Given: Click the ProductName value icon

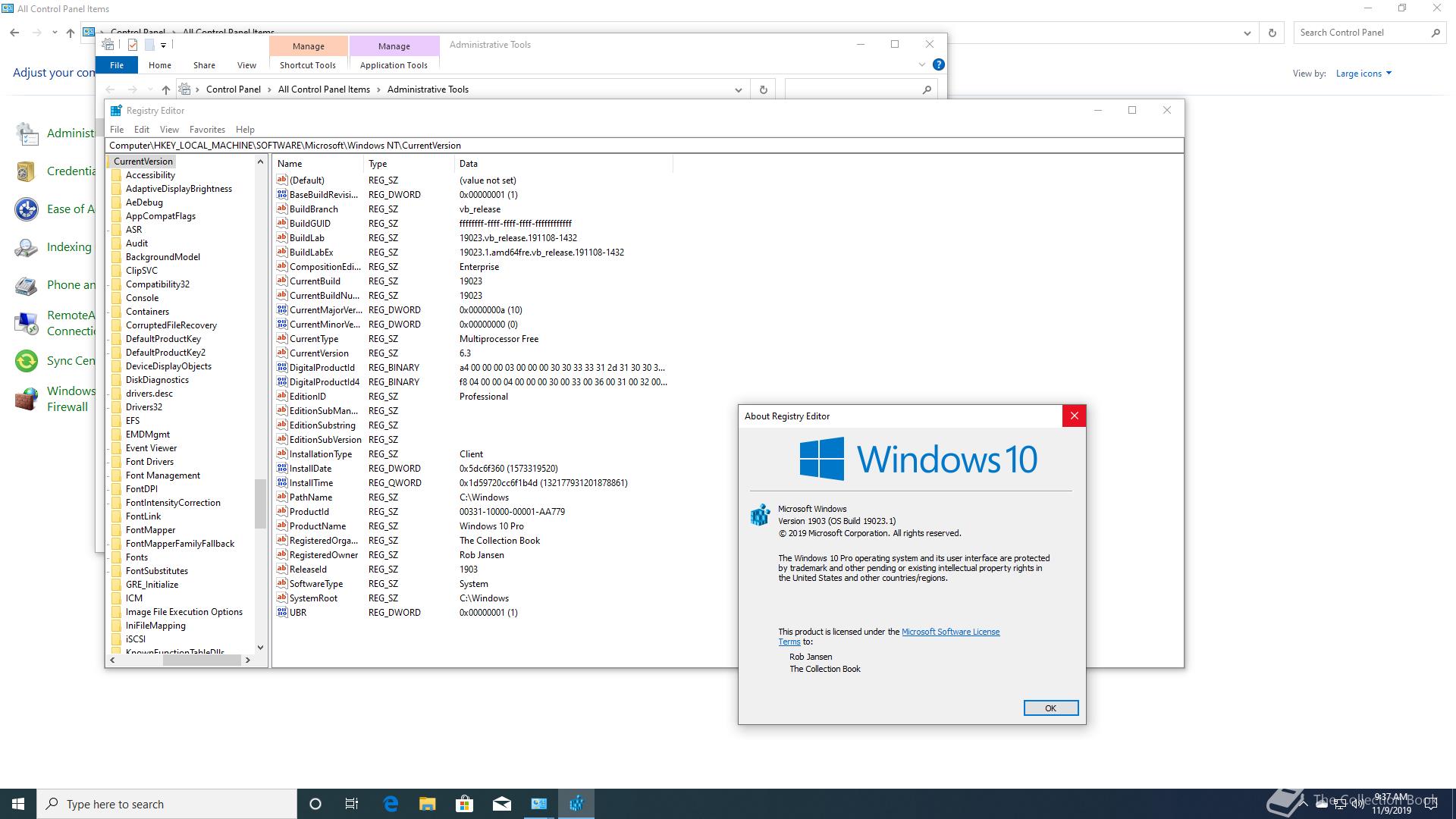Looking at the screenshot, I should pos(282,526).
